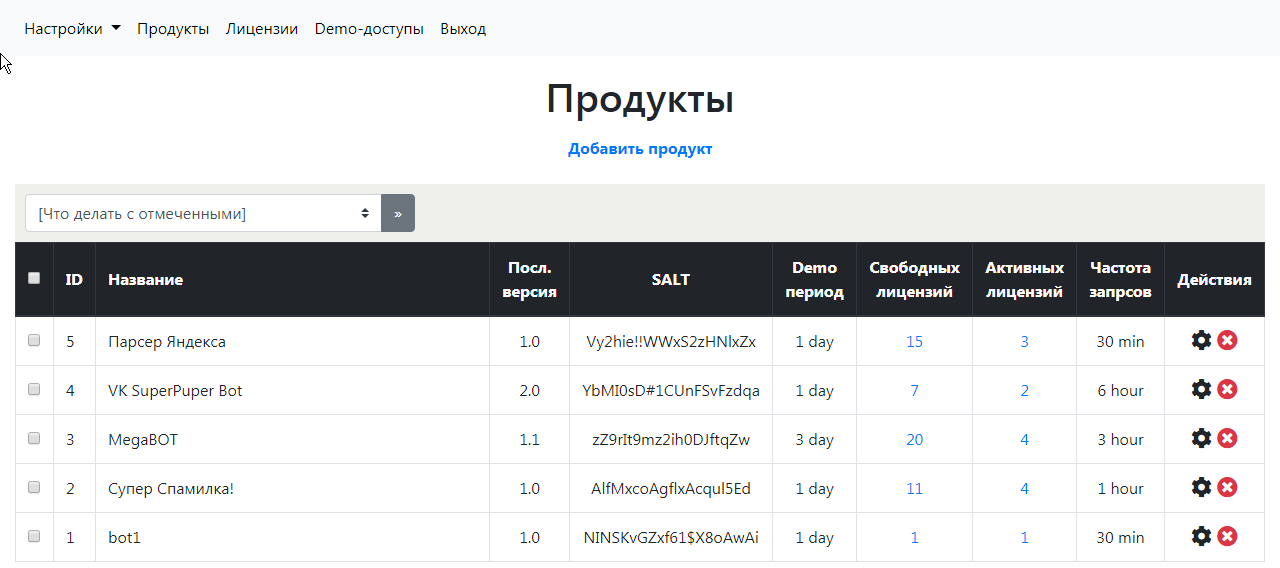Open settings gear for MegaBOT
The width and height of the screenshot is (1280, 568).
(1201, 439)
